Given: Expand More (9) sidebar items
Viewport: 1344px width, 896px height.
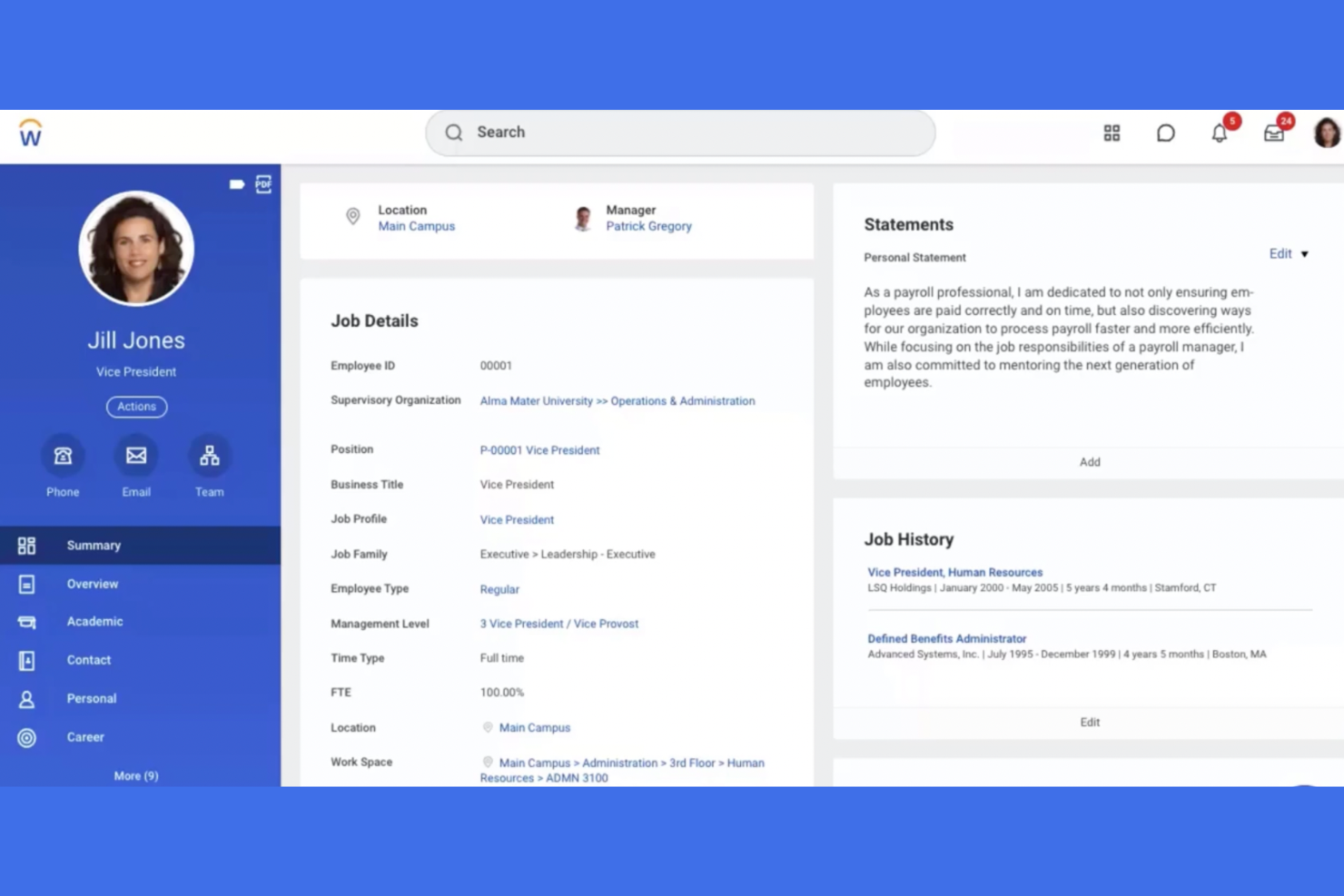Looking at the screenshot, I should (136, 776).
